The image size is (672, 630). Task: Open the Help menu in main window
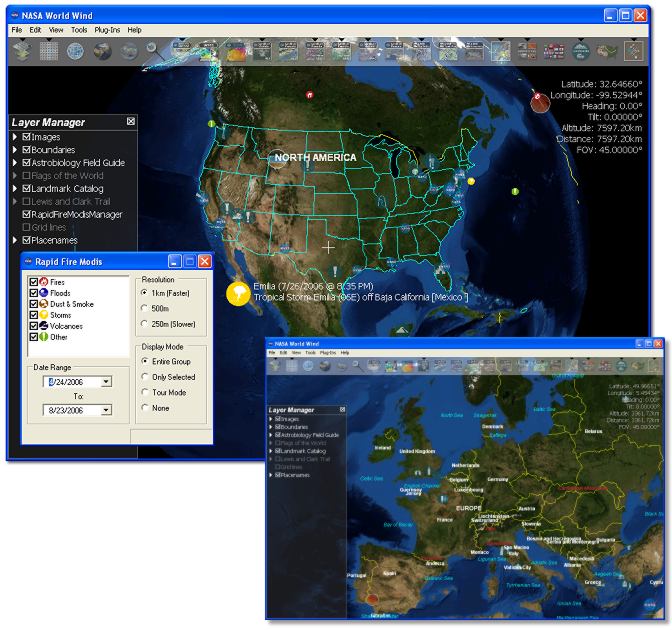pos(134,30)
